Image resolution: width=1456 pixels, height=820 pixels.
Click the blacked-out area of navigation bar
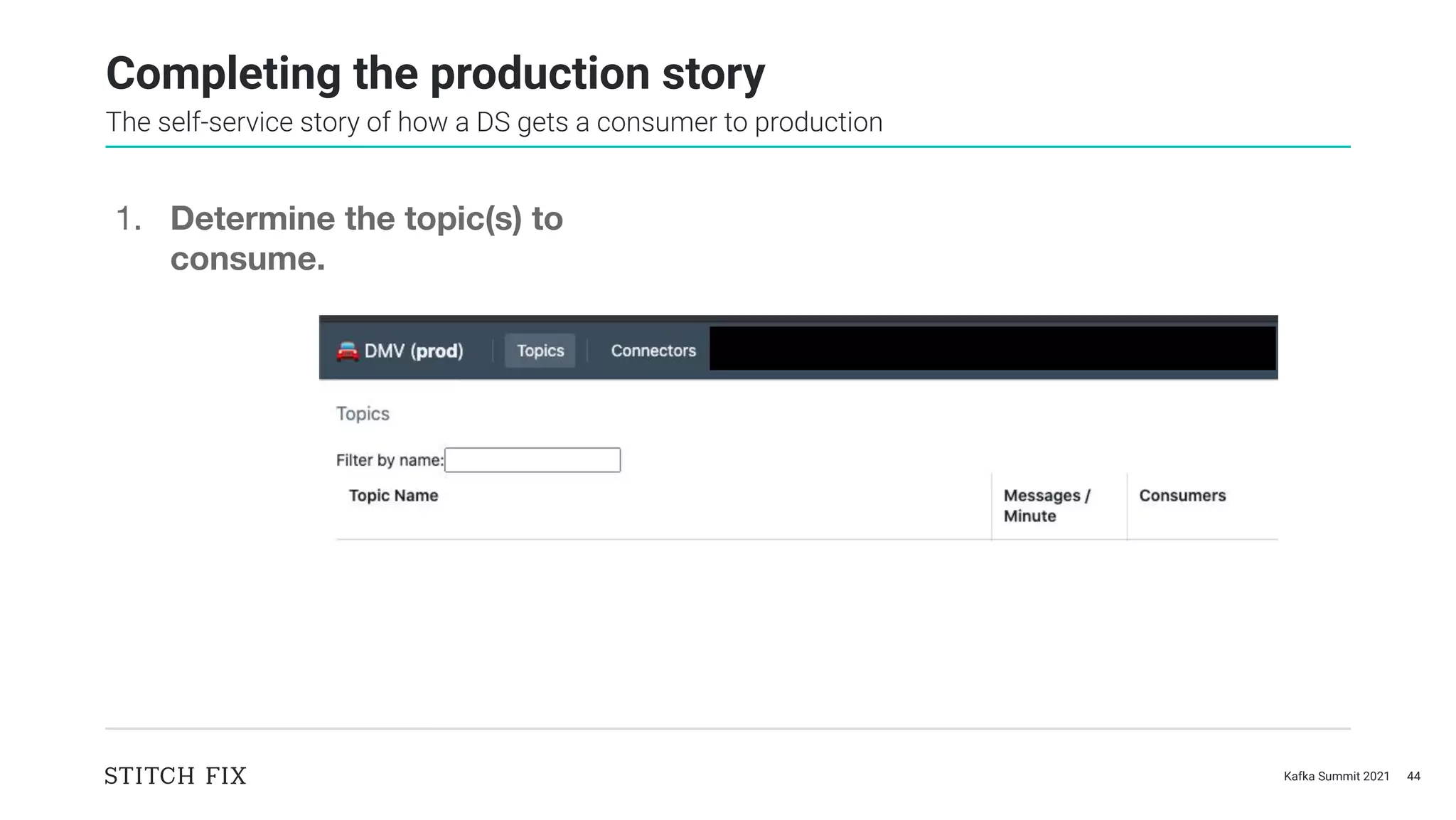pyautogui.click(x=992, y=348)
